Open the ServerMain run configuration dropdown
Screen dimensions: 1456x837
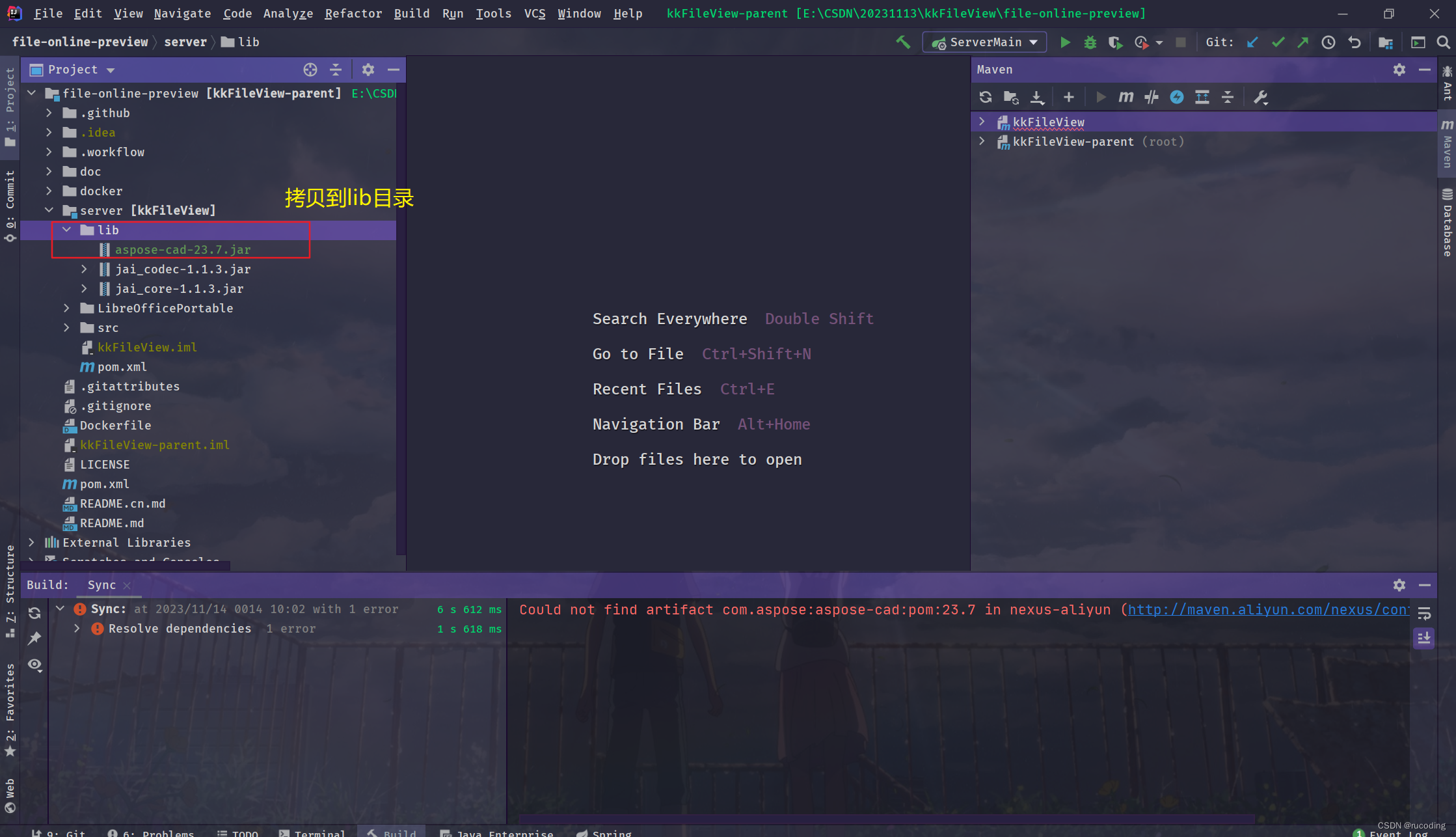tap(984, 42)
